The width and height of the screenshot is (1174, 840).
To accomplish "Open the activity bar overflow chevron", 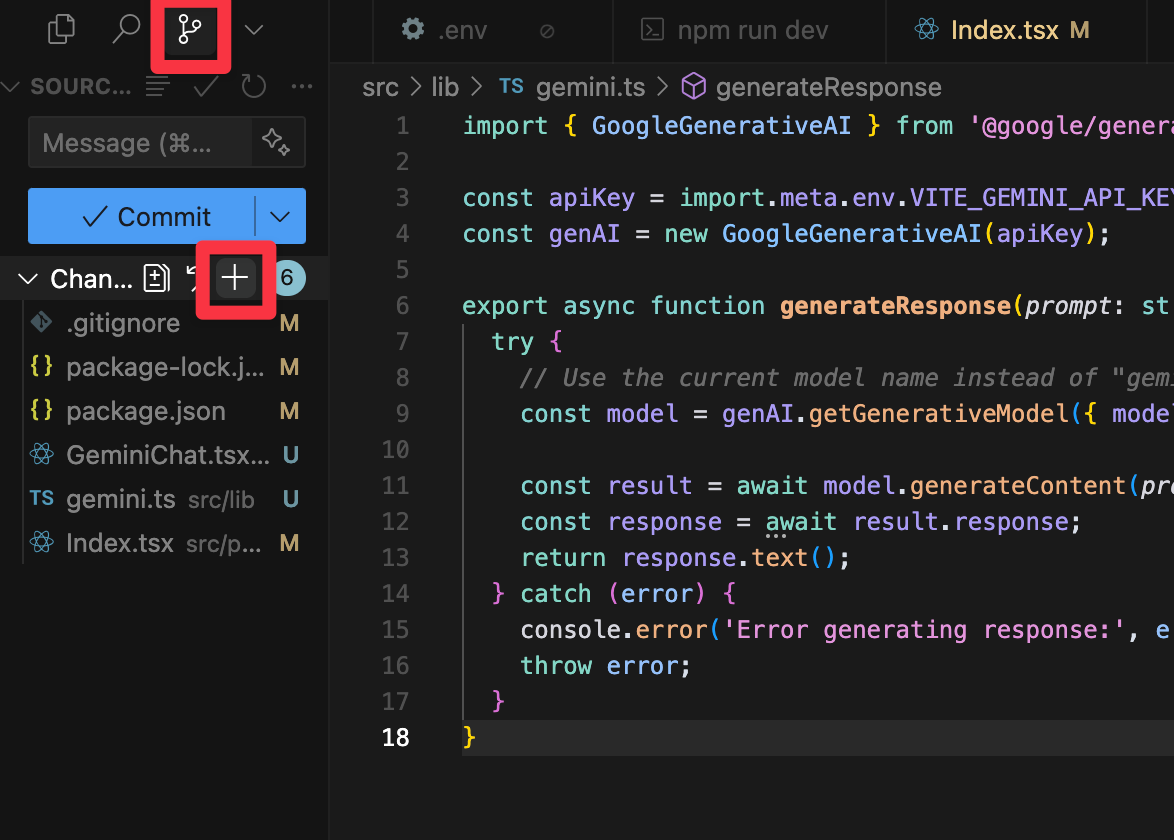I will point(253,29).
